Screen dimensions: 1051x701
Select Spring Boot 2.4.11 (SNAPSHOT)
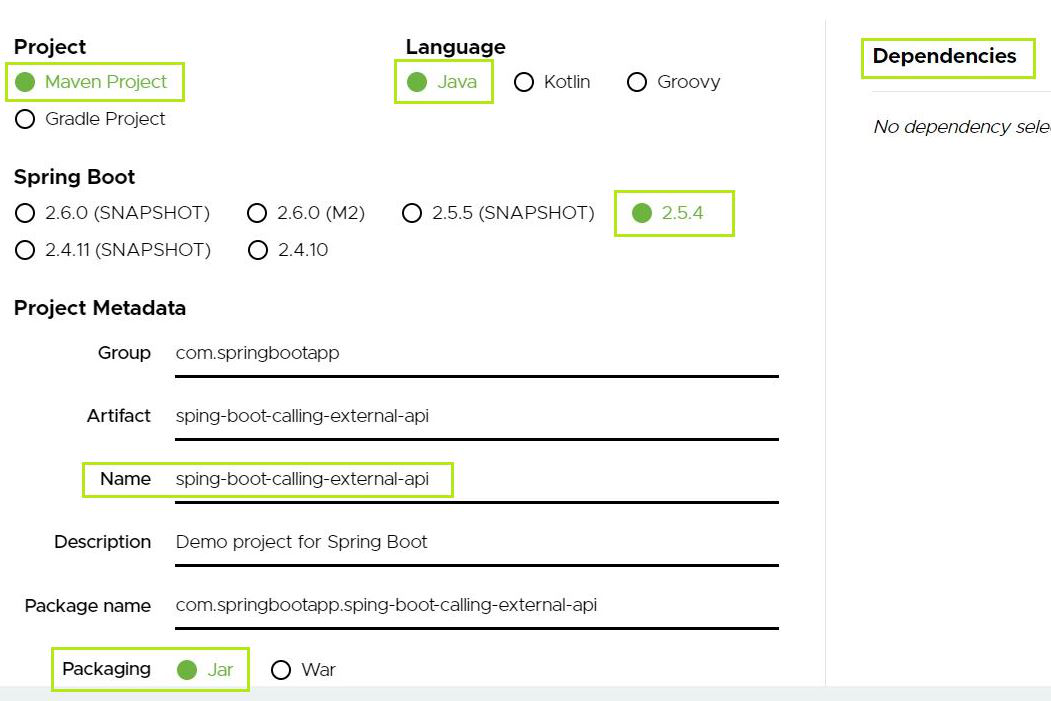tap(26, 250)
